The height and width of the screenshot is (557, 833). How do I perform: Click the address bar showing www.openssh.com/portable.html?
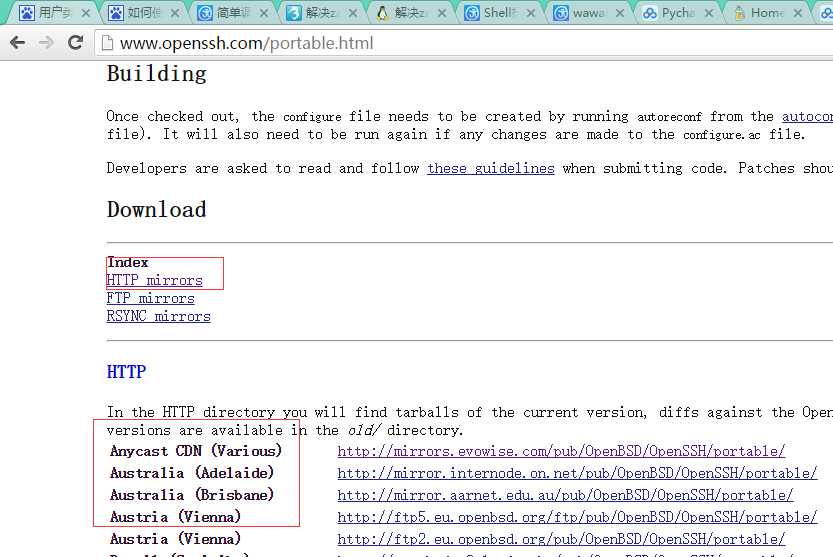point(463,43)
